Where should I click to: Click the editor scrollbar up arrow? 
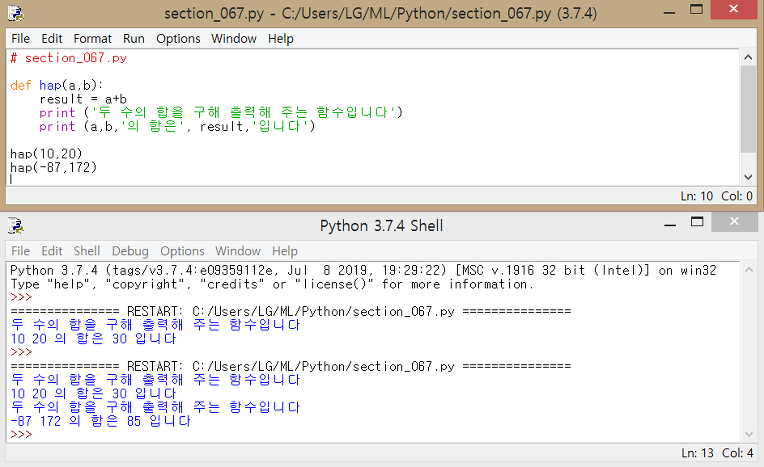click(748, 58)
